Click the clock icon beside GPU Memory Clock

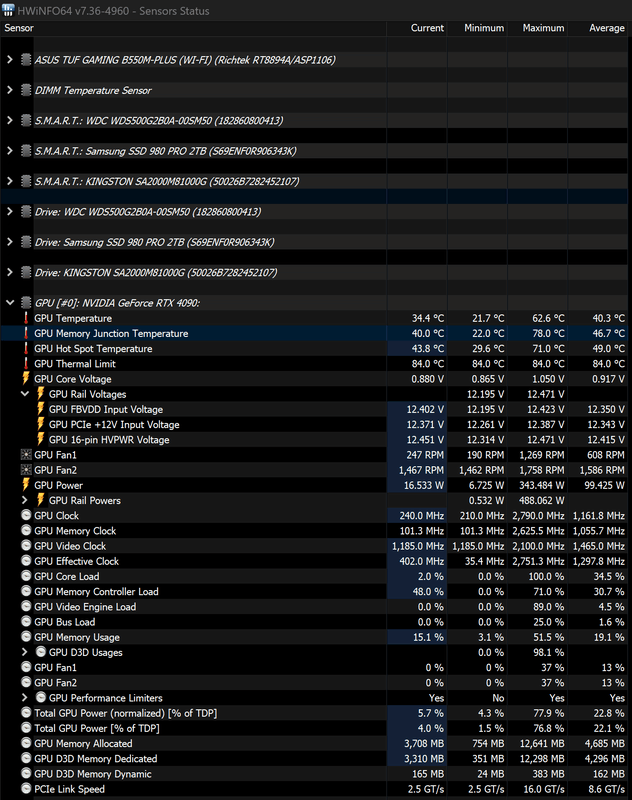point(26,531)
